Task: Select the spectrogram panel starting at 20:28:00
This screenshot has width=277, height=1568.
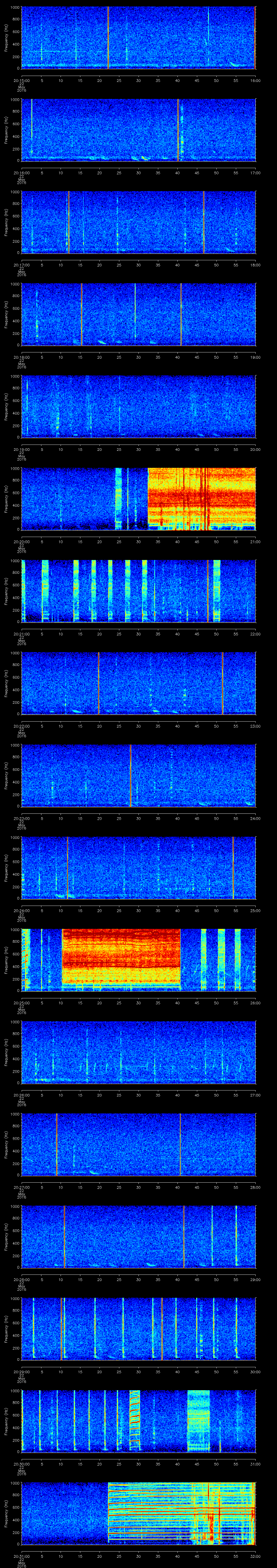Action: [138, 1237]
